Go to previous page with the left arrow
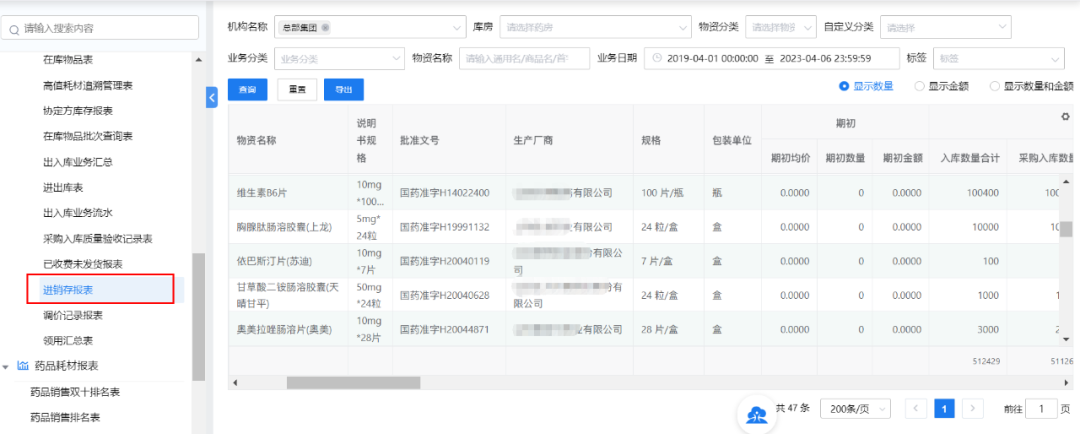Image resolution: width=1080 pixels, height=434 pixels. tap(916, 409)
